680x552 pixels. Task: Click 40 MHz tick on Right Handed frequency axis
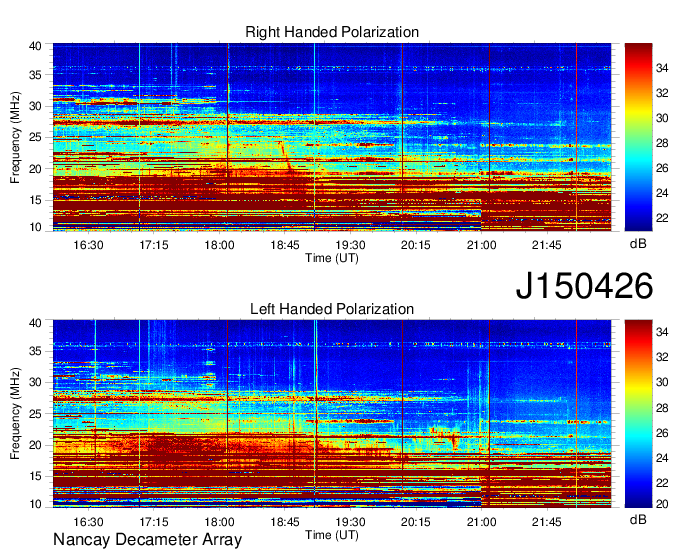[x=35, y=46]
